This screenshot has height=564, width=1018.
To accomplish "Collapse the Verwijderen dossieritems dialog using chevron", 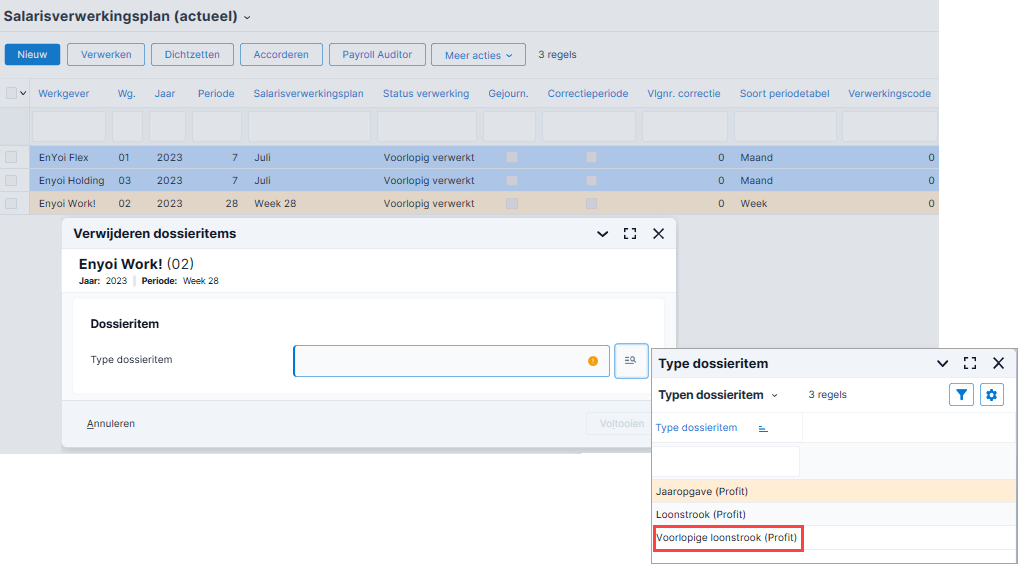I will (x=602, y=234).
